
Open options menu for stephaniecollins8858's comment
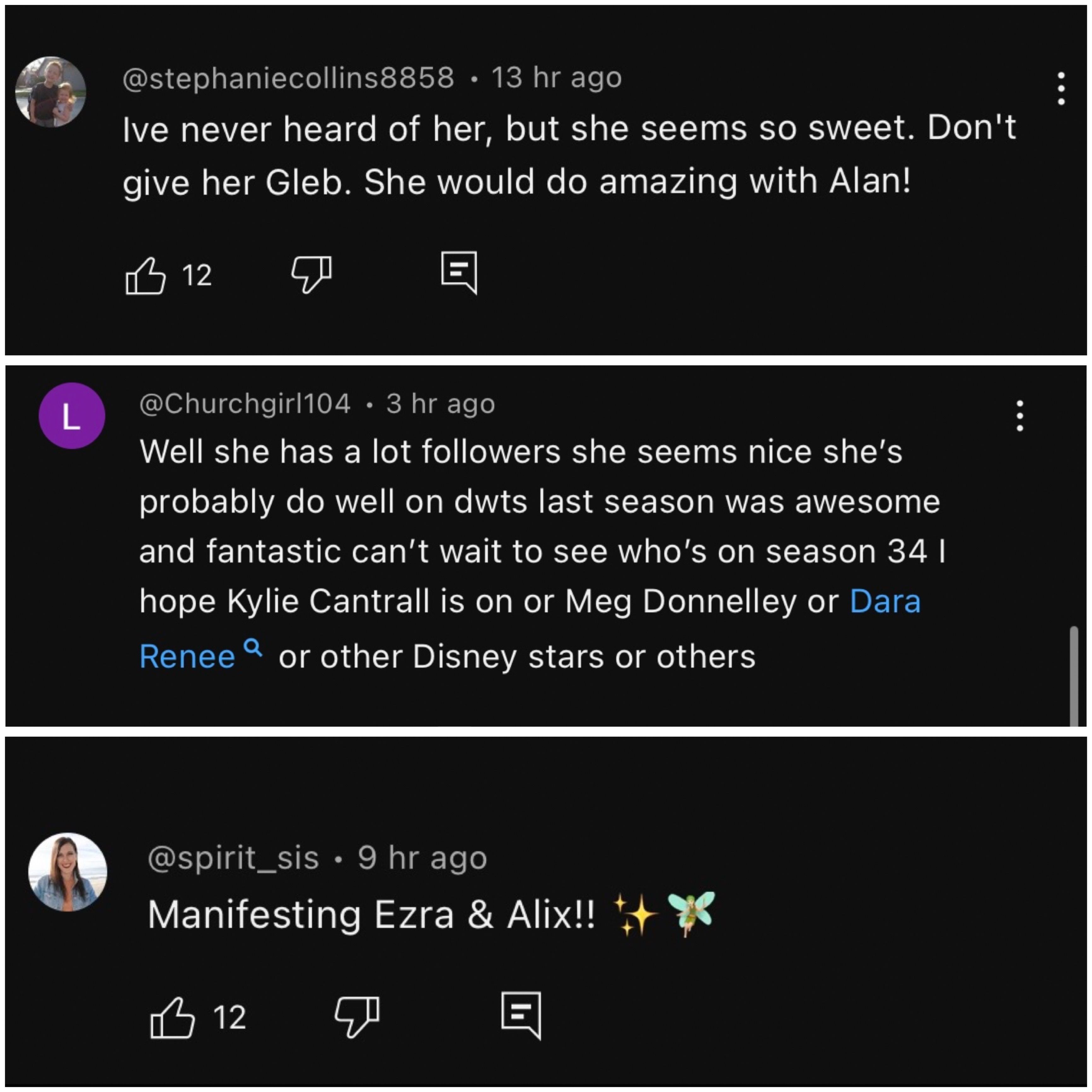pos(1061,89)
